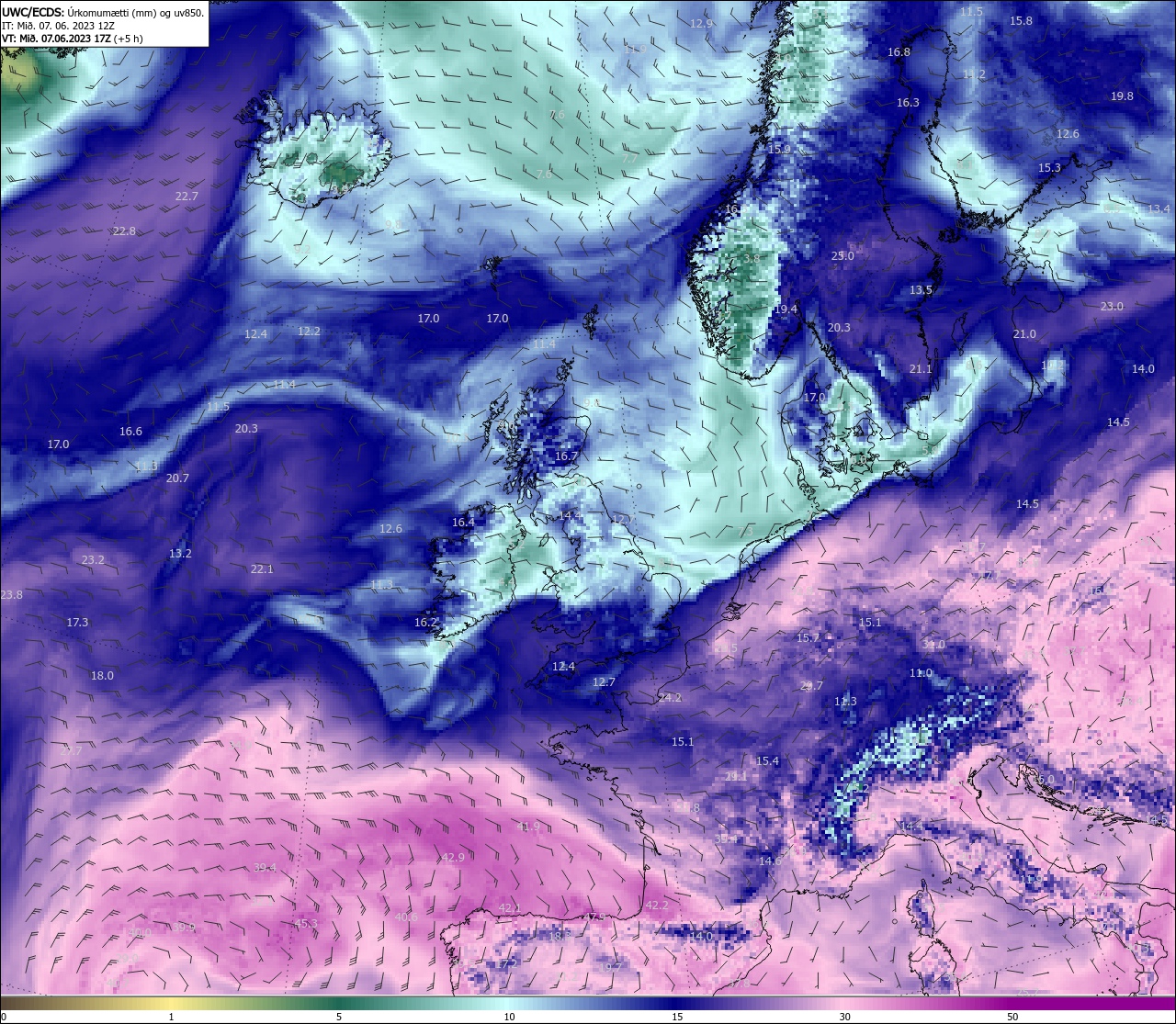Click the '42.9' value in the Bay of Biscay
The width and height of the screenshot is (1176, 1024).
tap(453, 858)
